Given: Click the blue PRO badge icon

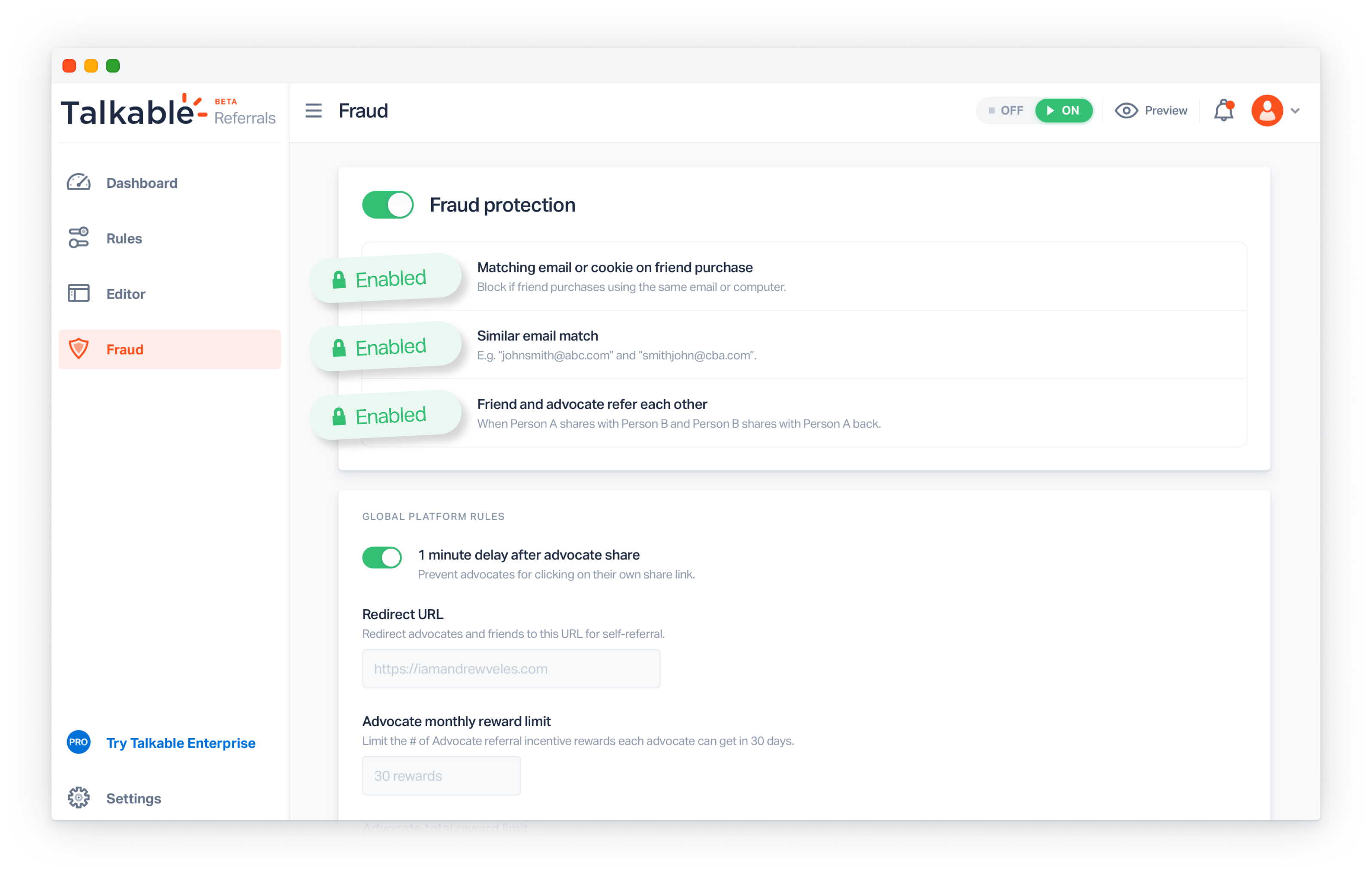Looking at the screenshot, I should [79, 742].
